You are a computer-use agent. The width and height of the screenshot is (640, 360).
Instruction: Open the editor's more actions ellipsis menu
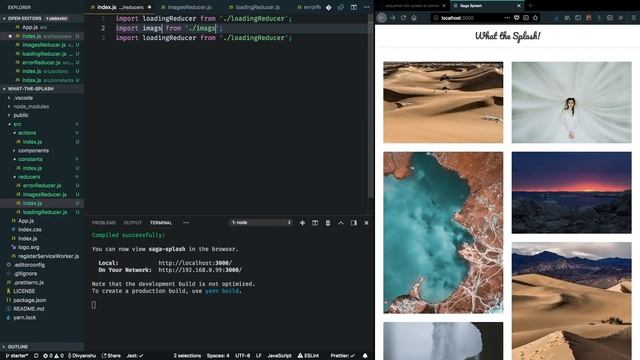(367, 7)
